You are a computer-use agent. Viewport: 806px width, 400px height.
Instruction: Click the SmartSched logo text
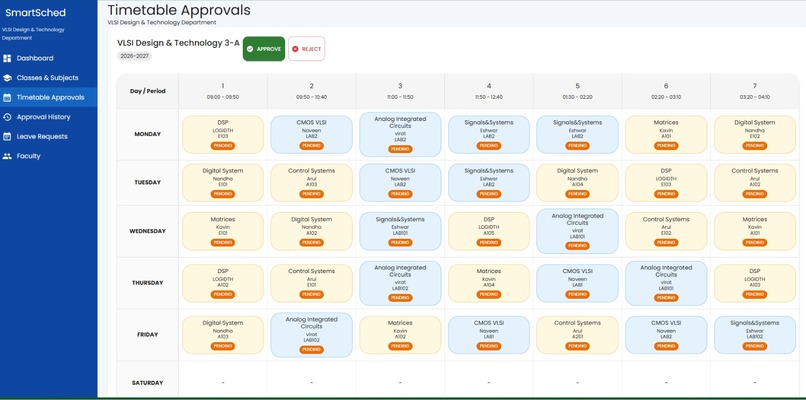(35, 13)
